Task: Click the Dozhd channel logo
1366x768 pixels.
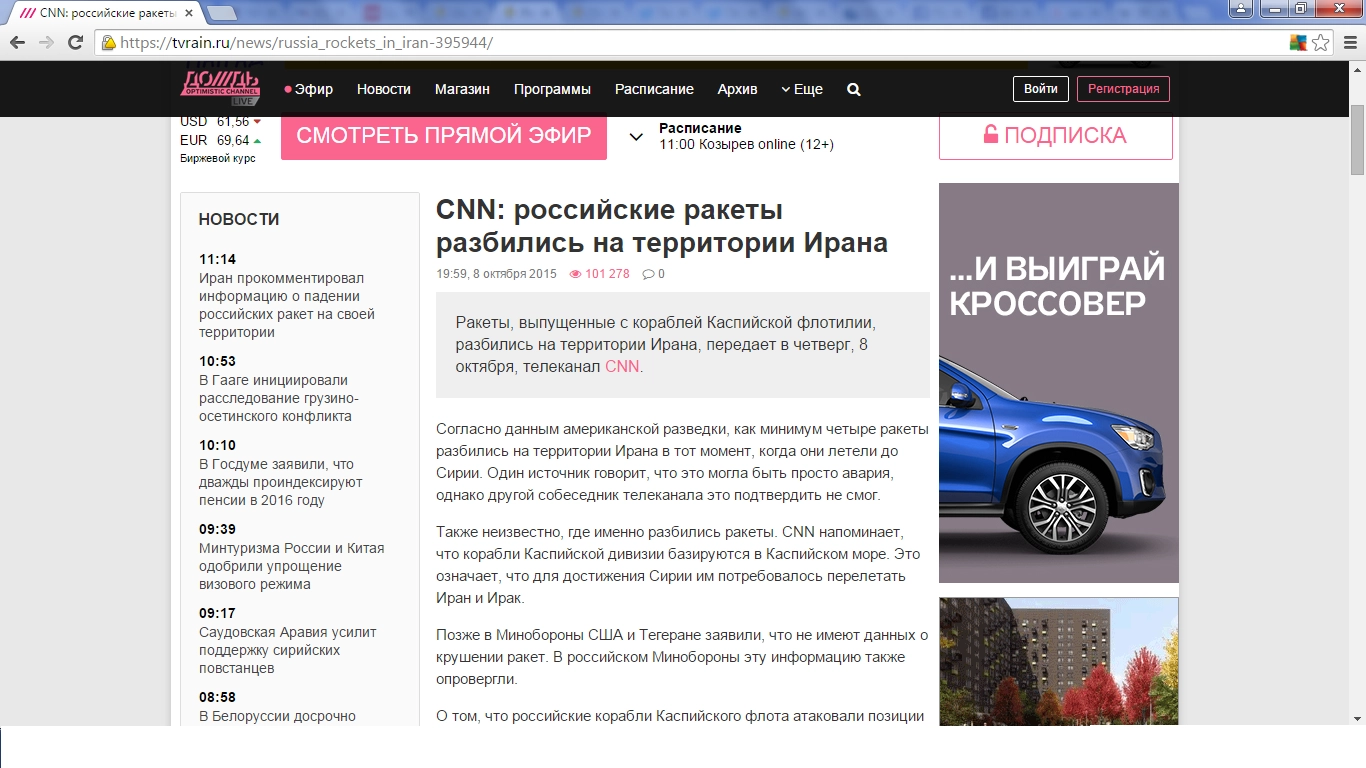Action: point(220,88)
